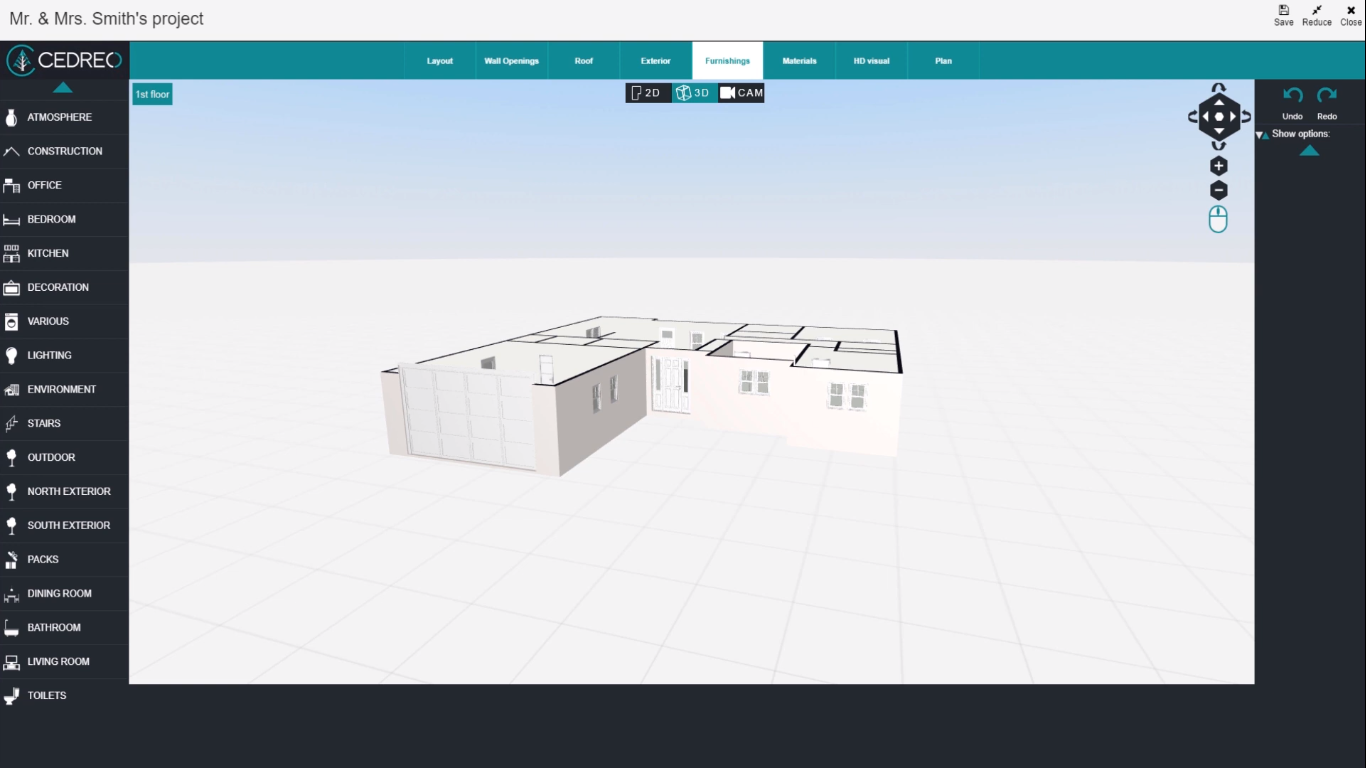Click the Redo arrow icon
This screenshot has height=768, width=1366.
click(x=1327, y=96)
